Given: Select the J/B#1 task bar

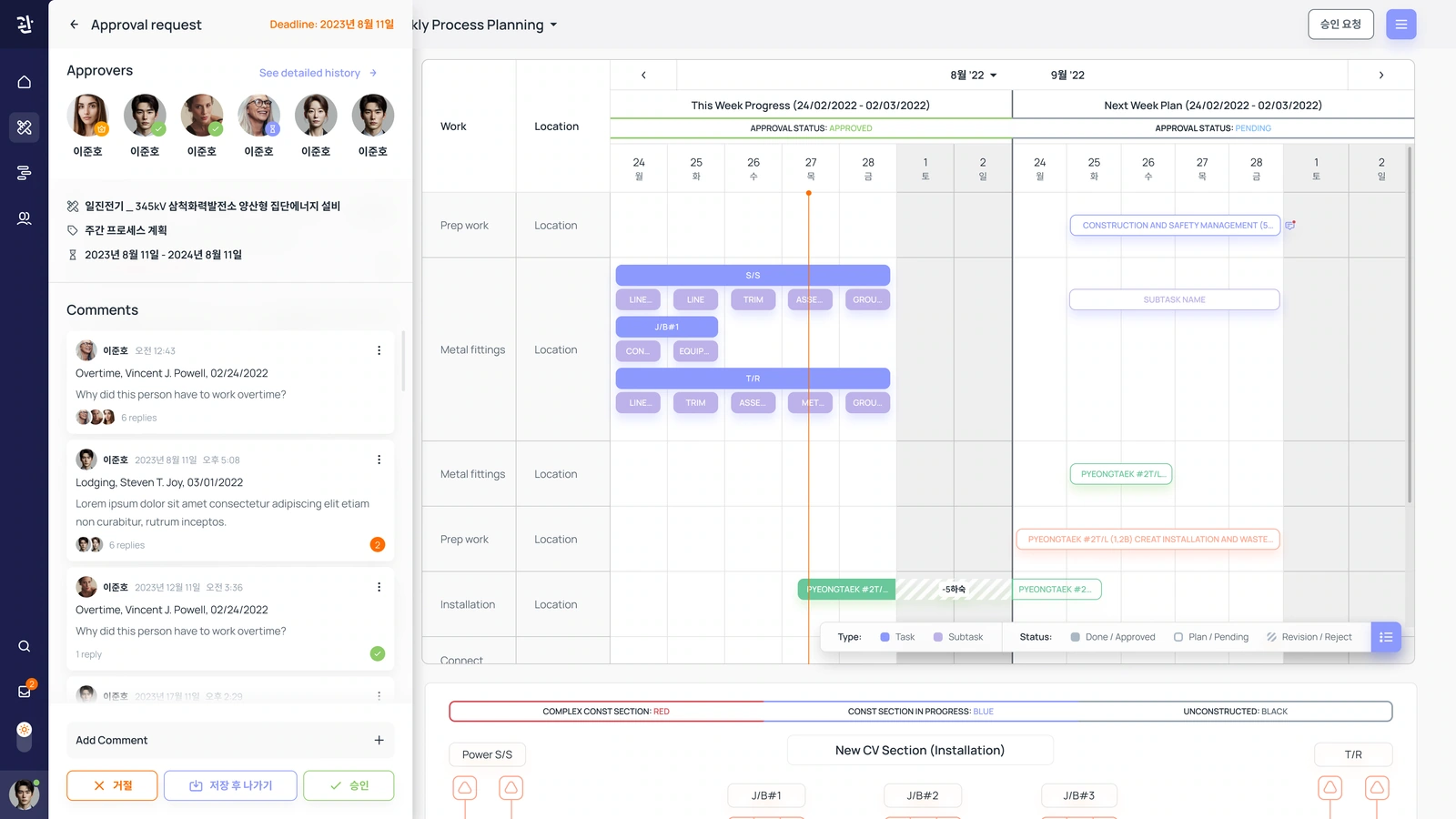Looking at the screenshot, I should coord(667,327).
